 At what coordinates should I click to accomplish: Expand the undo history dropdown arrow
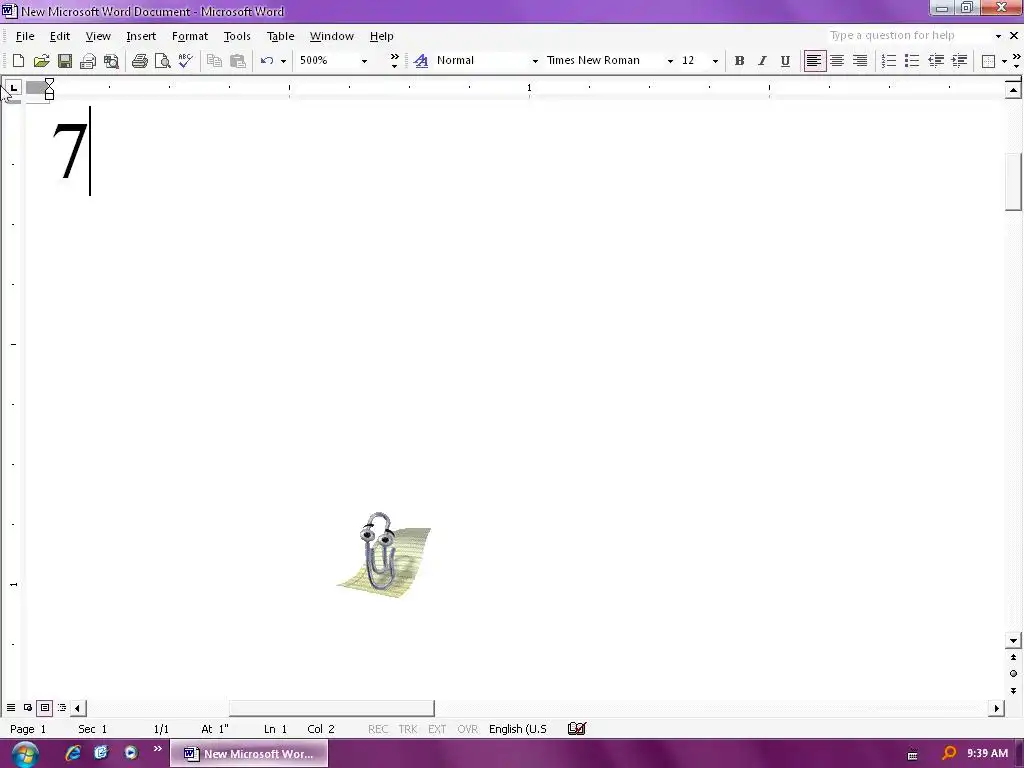pos(283,61)
